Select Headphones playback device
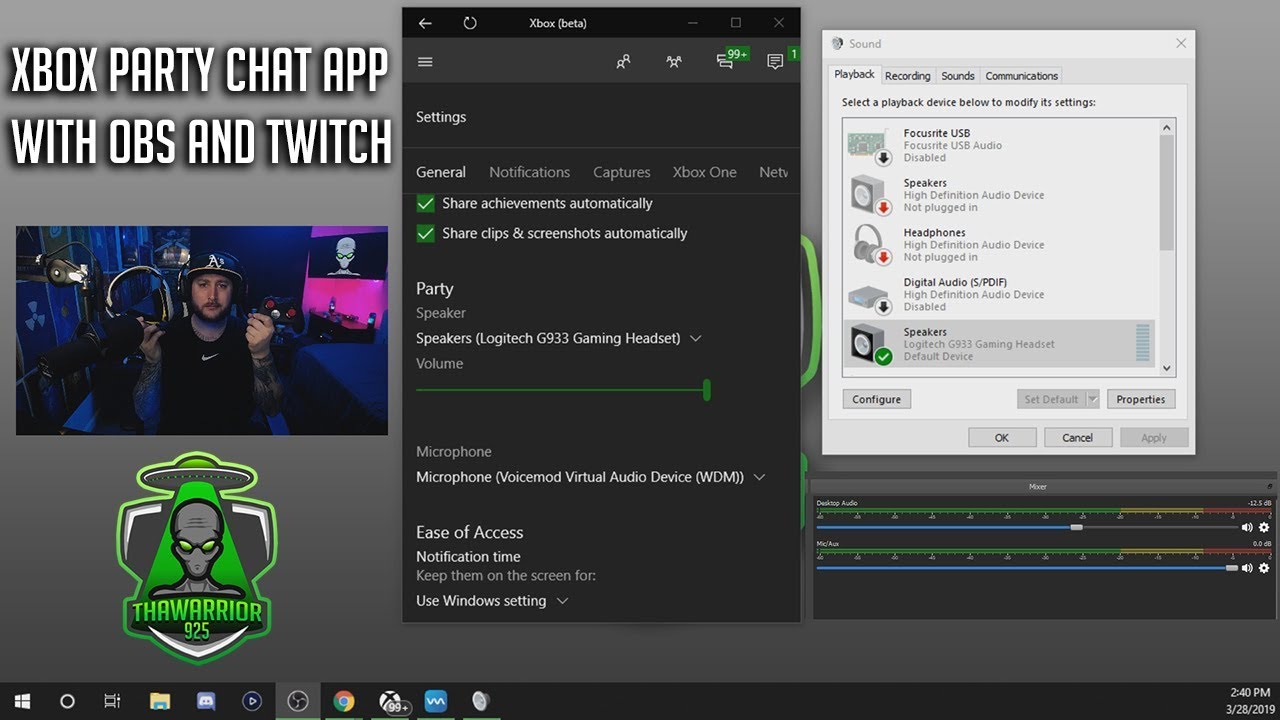Image resolution: width=1280 pixels, height=720 pixels. (1001, 245)
